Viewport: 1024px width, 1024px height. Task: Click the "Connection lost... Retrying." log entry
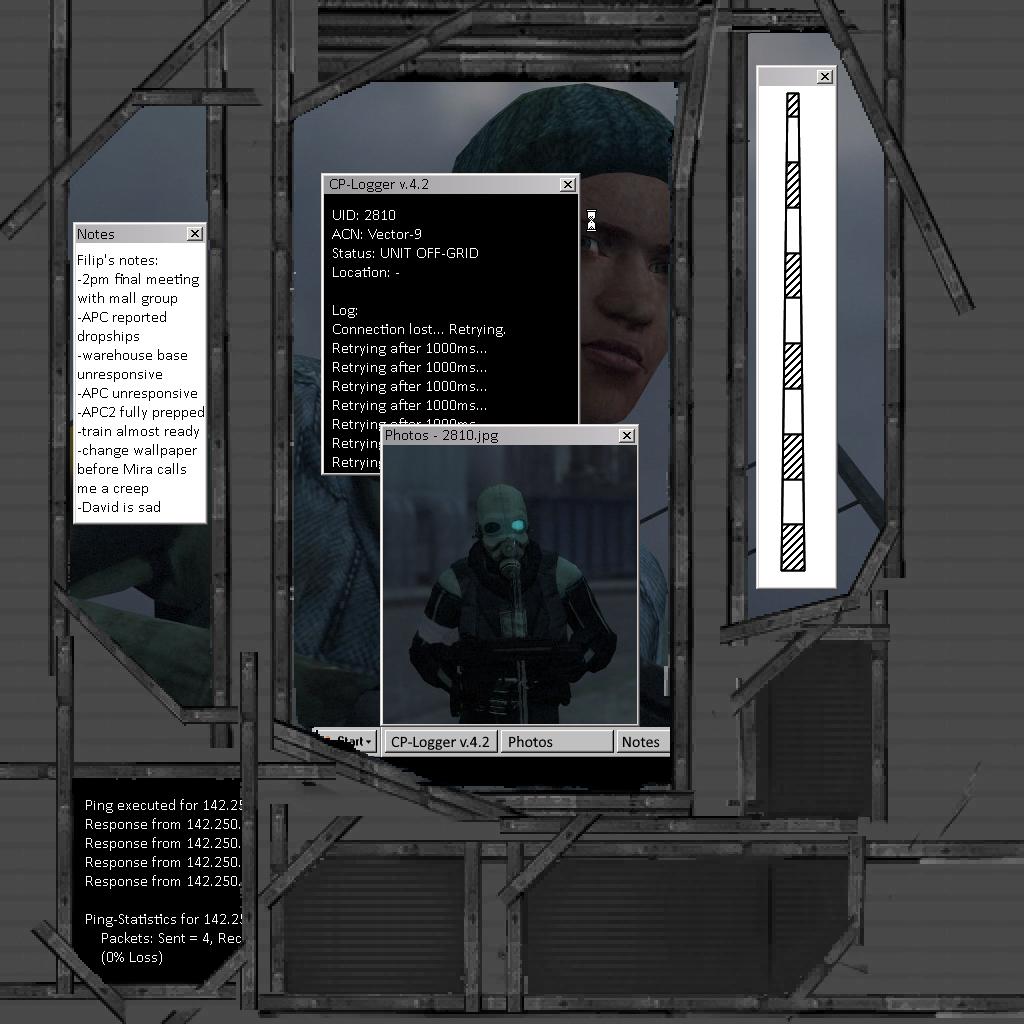coord(419,329)
